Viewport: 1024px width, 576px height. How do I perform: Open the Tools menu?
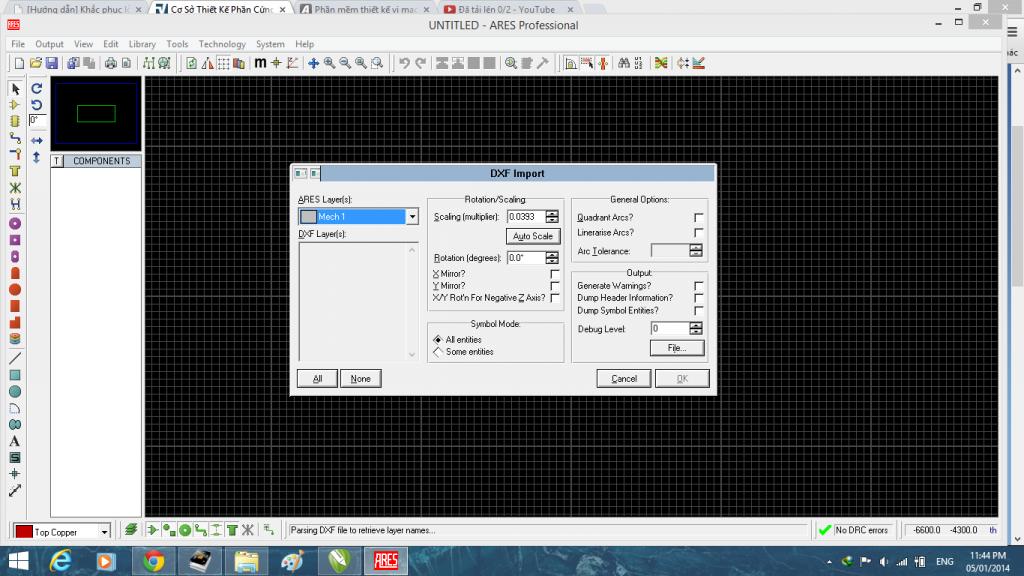tap(177, 44)
